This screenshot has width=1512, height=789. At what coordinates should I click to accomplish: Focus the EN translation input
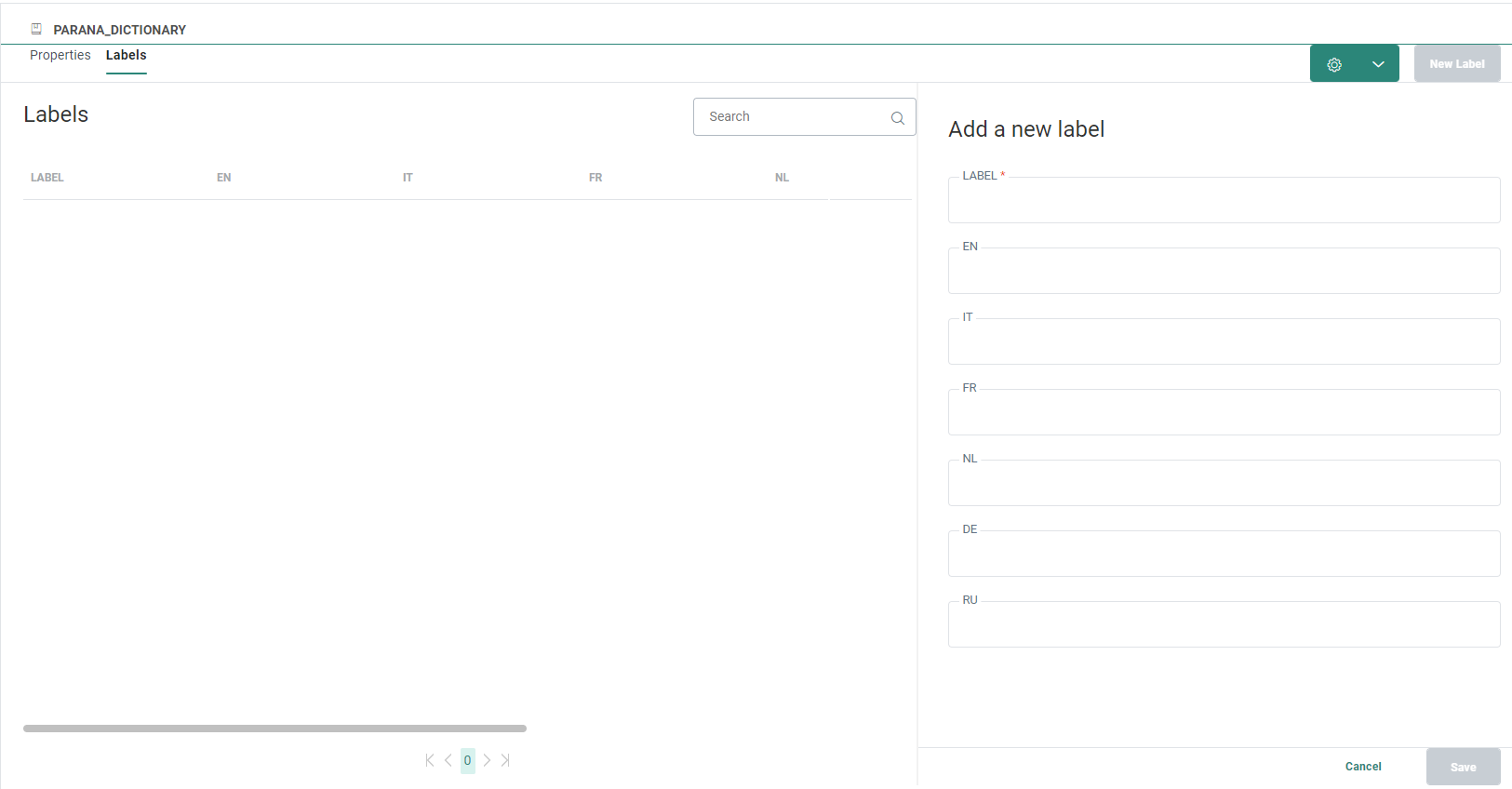coord(1224,272)
